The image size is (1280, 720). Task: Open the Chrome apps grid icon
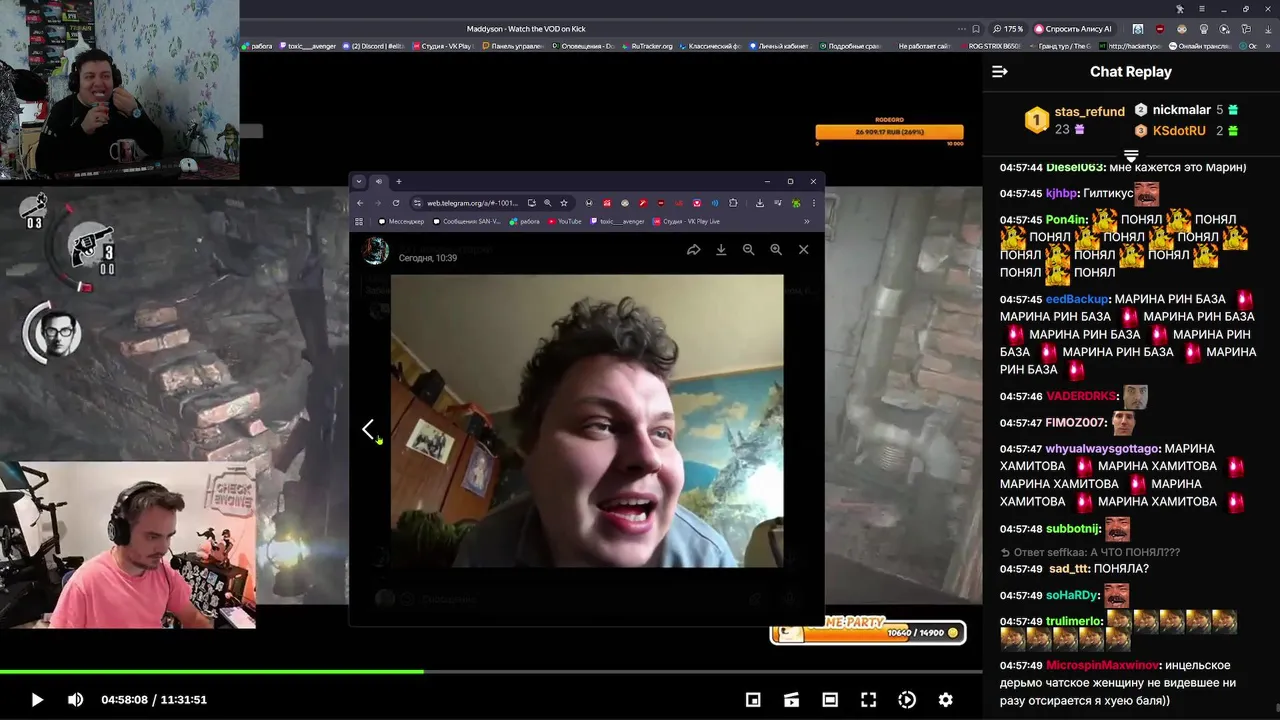tap(359, 221)
